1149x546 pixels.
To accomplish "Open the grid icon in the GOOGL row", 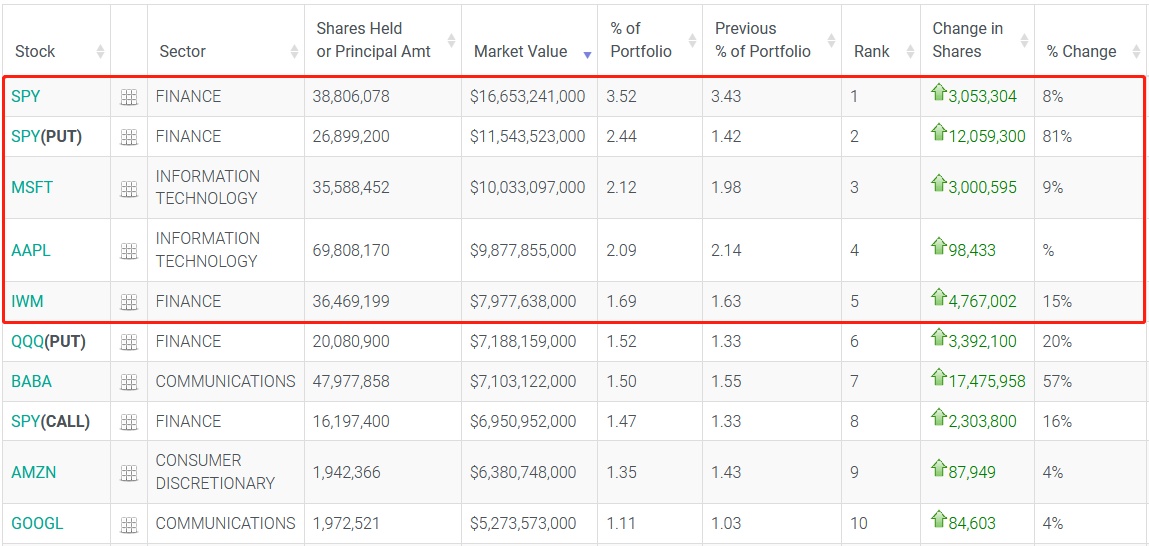I will [x=129, y=524].
